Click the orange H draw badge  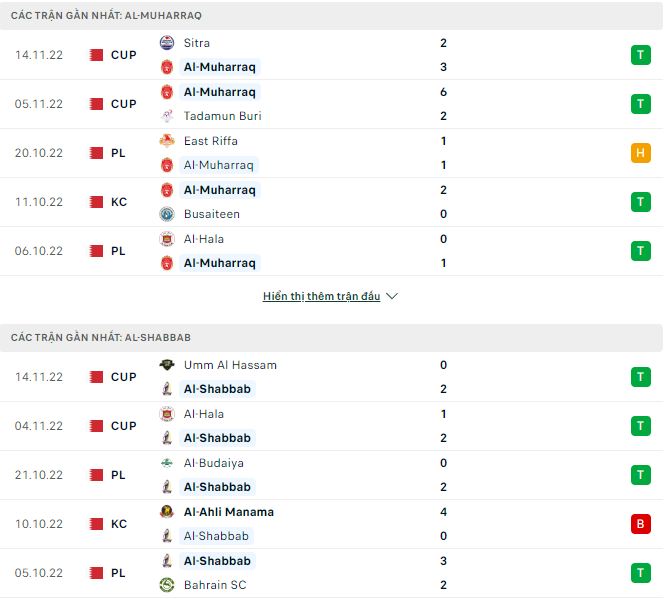pyautogui.click(x=642, y=153)
